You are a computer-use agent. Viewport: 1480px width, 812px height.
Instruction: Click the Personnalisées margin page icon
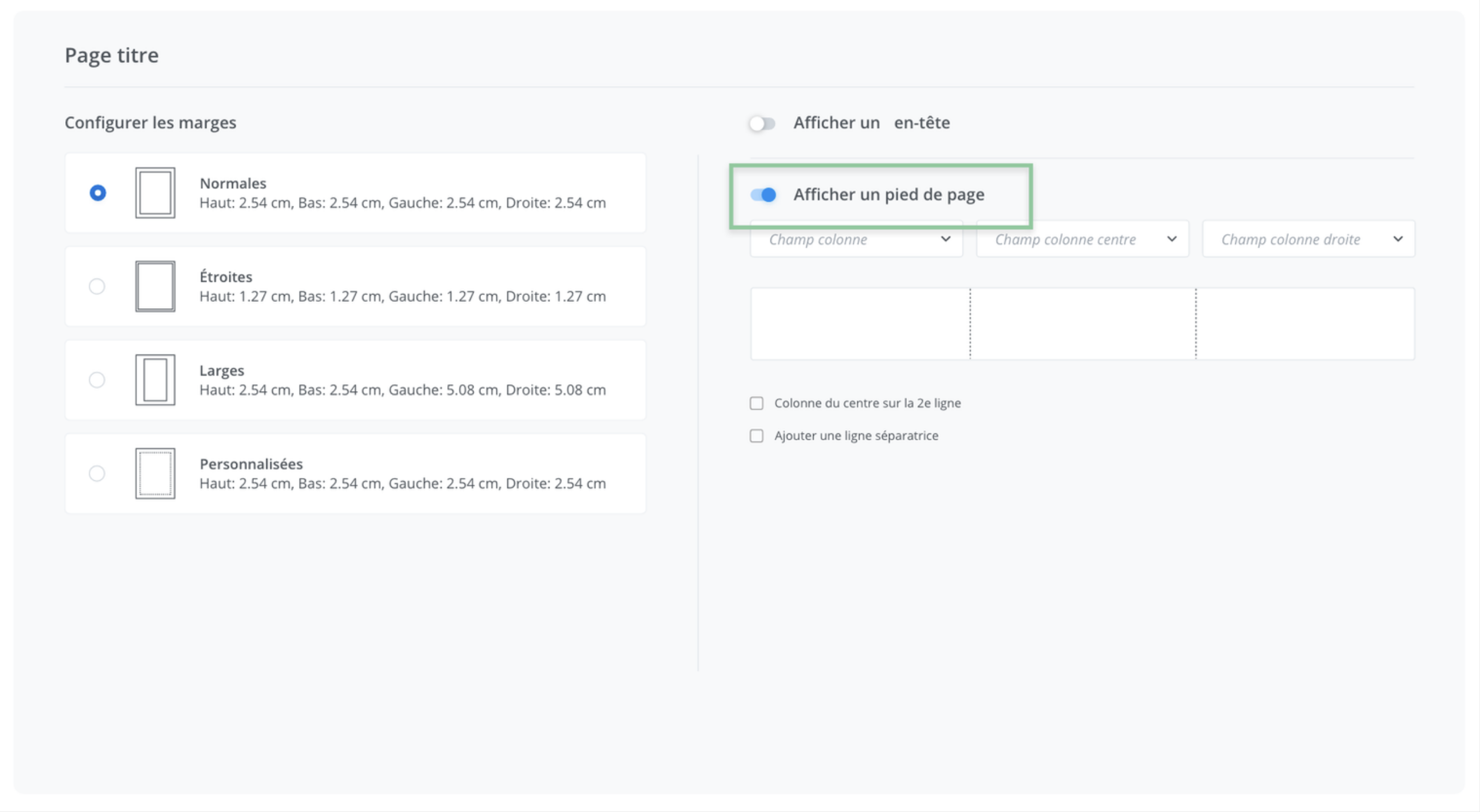(155, 473)
